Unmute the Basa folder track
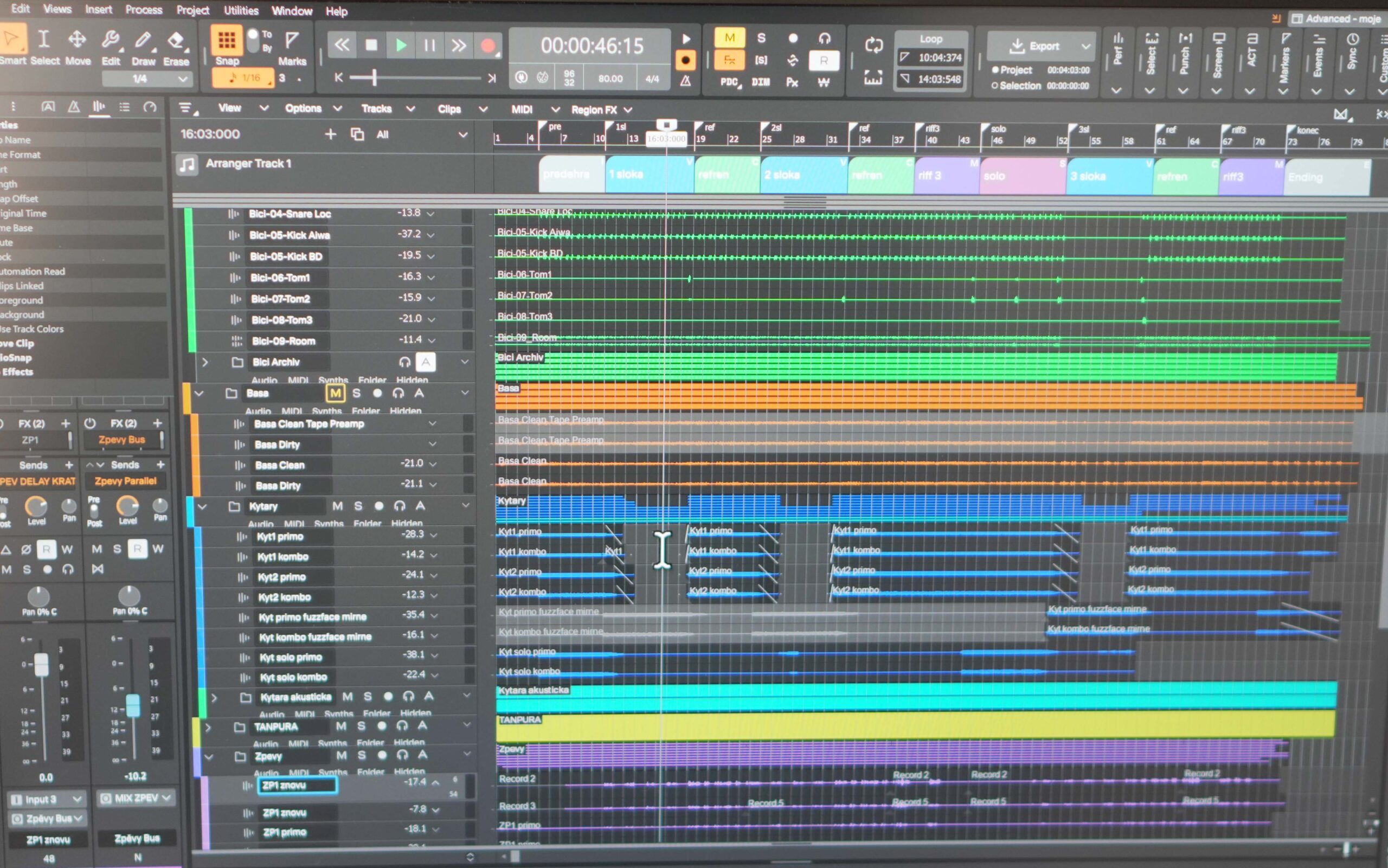 point(335,393)
